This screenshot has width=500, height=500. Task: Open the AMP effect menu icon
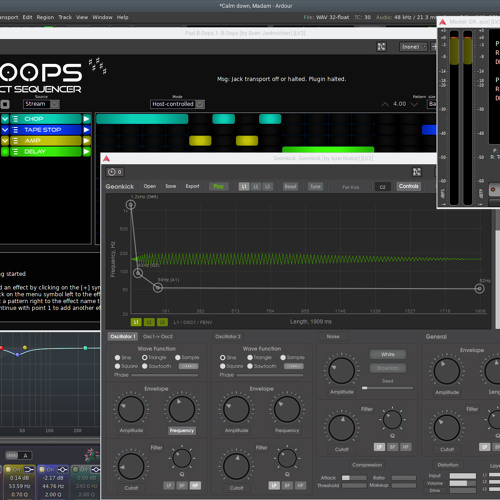[x=15, y=141]
